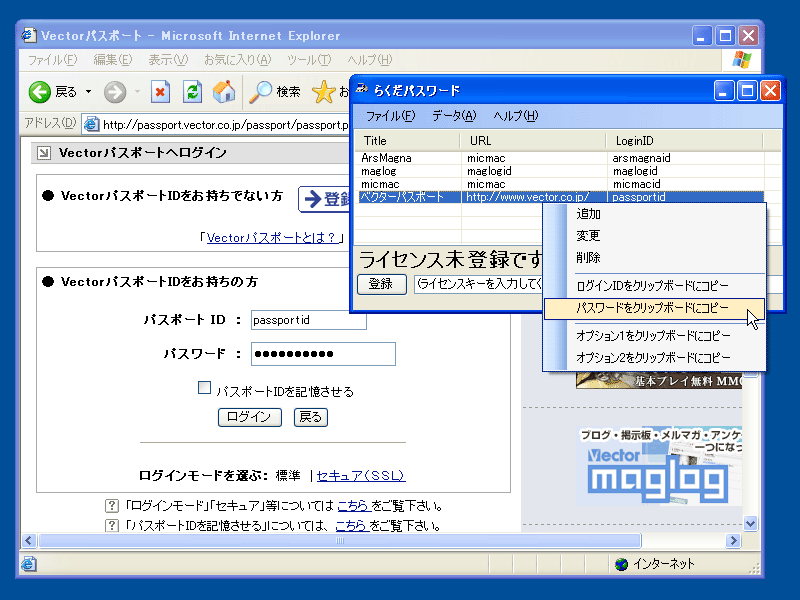Click the horizontal scrollbar thumb in IE
Viewport: 800px width, 600px height.
pyautogui.click(x=340, y=540)
